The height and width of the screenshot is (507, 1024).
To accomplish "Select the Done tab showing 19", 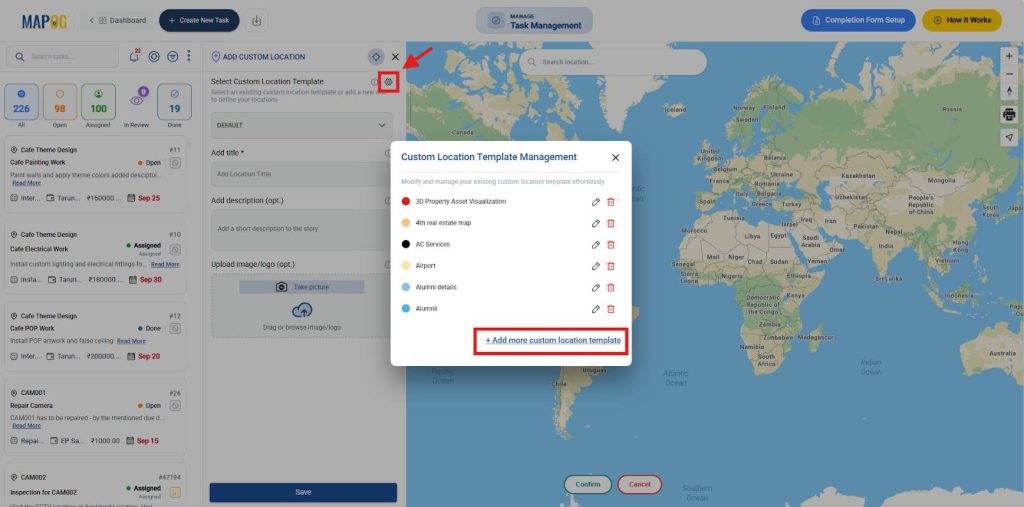I will click(x=174, y=102).
